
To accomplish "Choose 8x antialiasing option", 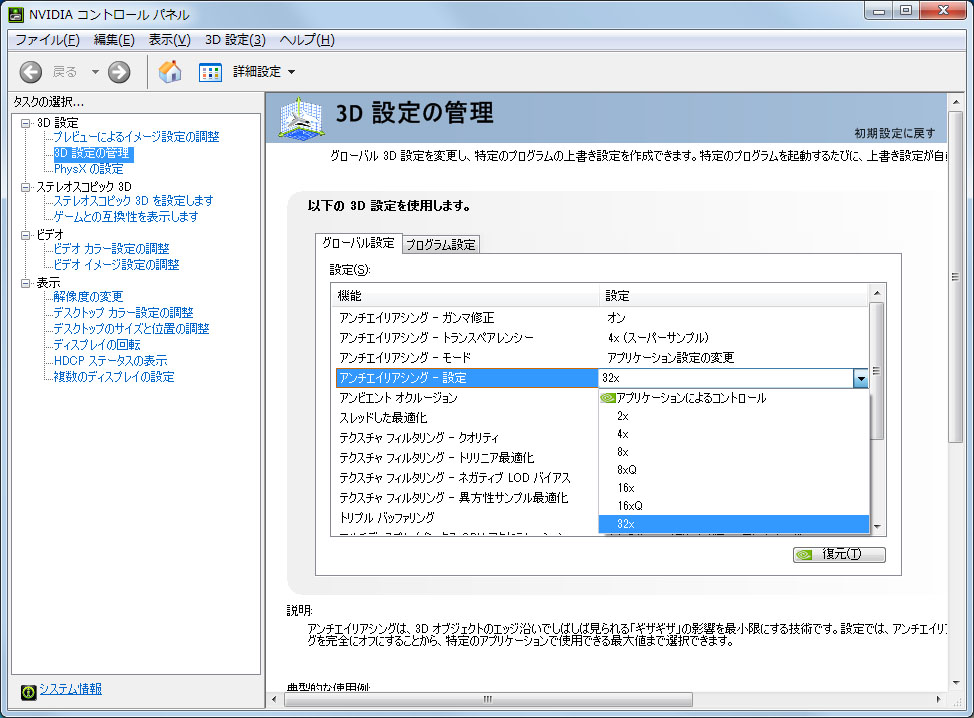I will pyautogui.click(x=734, y=452).
